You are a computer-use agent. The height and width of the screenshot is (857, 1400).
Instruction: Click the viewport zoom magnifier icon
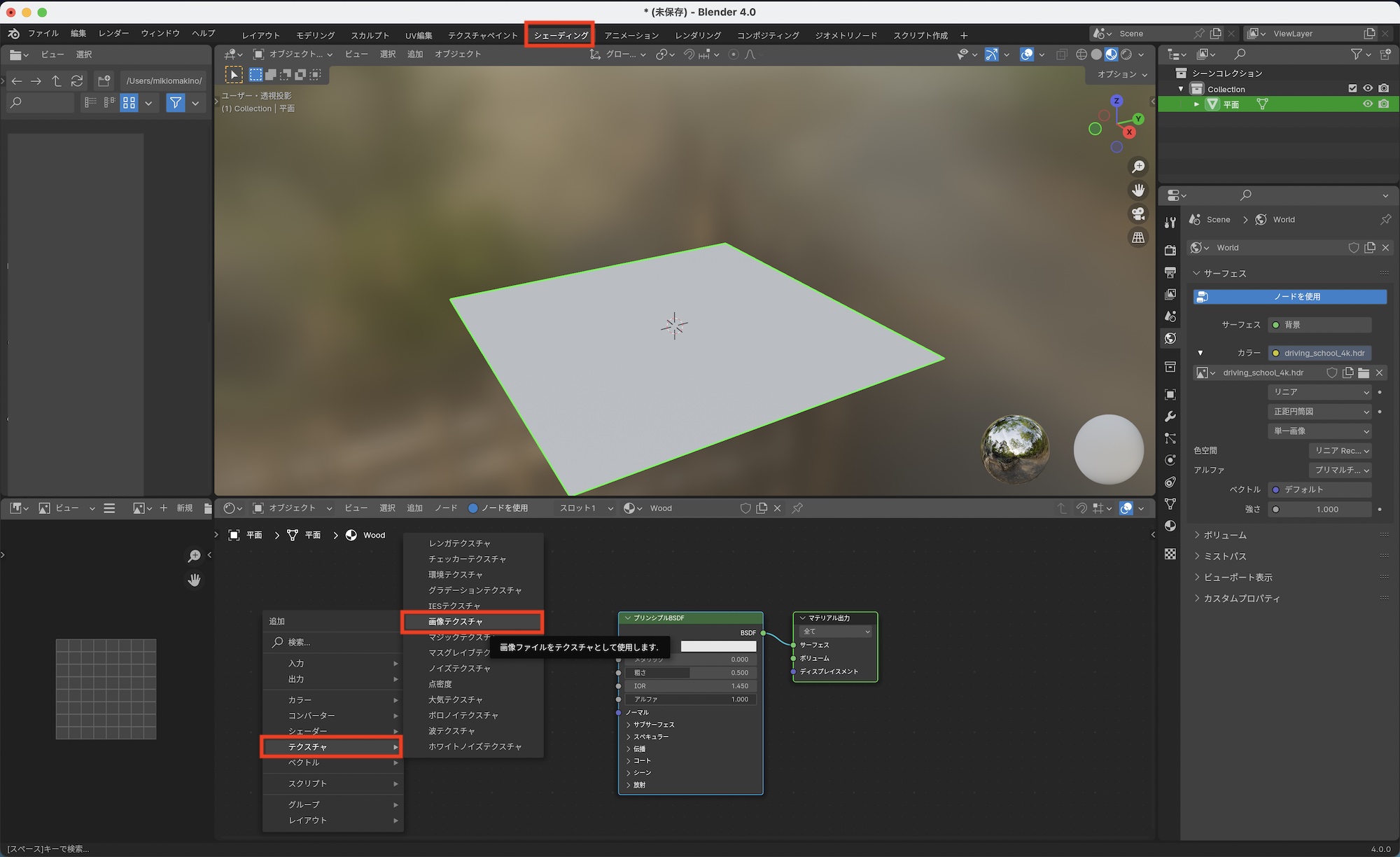[1138, 167]
